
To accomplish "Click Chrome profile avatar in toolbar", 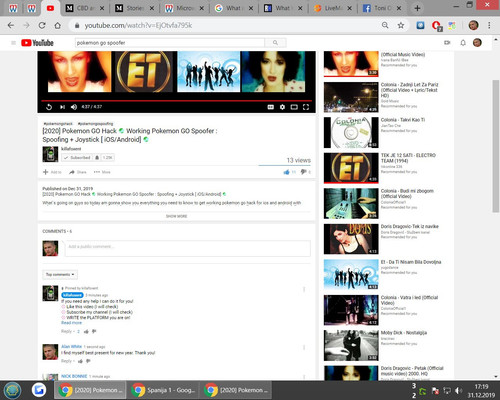I will pyautogui.click(x=474, y=25).
